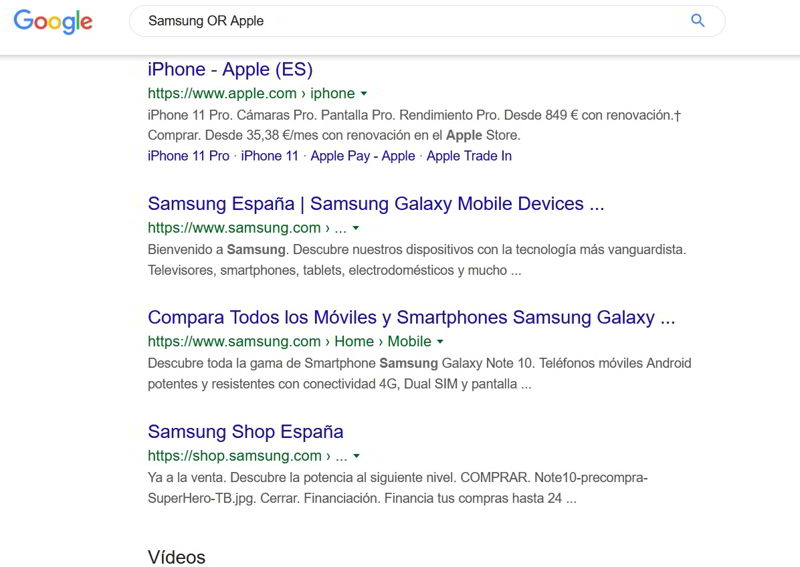This screenshot has width=800, height=567.
Task: Open the iPhone 11 sitelink
Action: pos(270,156)
